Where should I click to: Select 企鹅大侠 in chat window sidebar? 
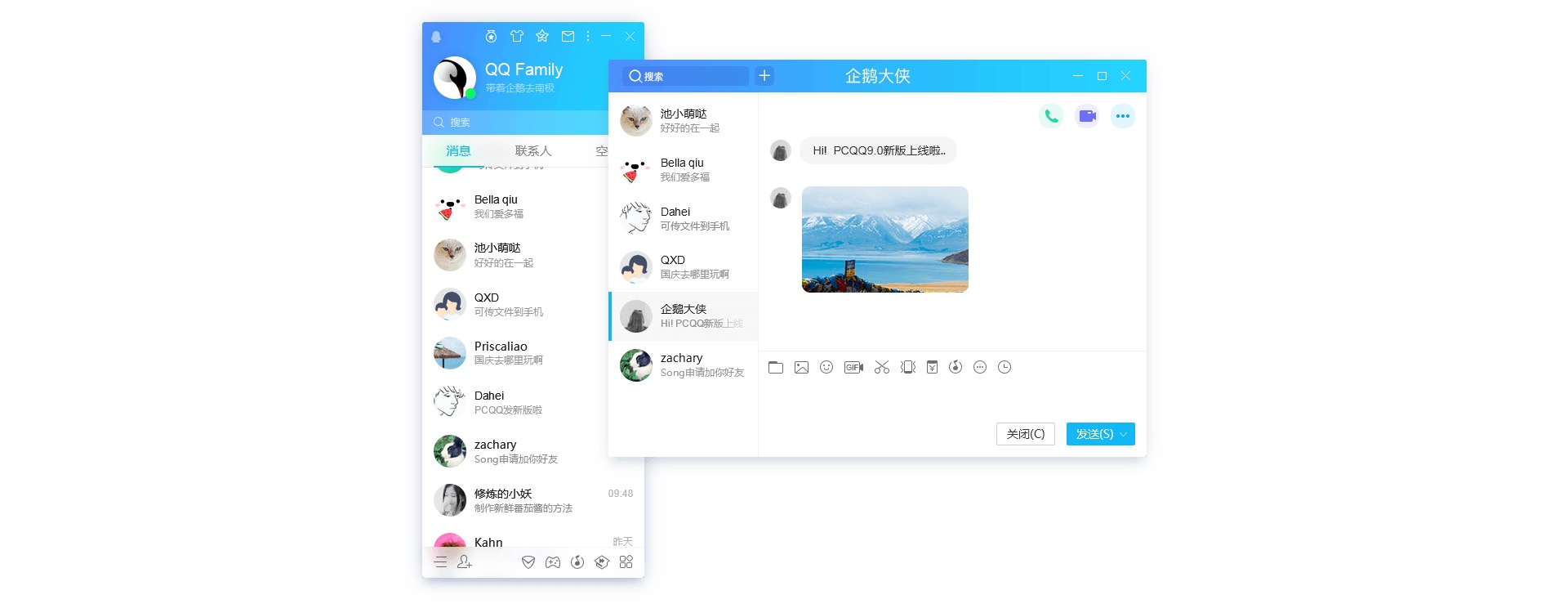684,316
